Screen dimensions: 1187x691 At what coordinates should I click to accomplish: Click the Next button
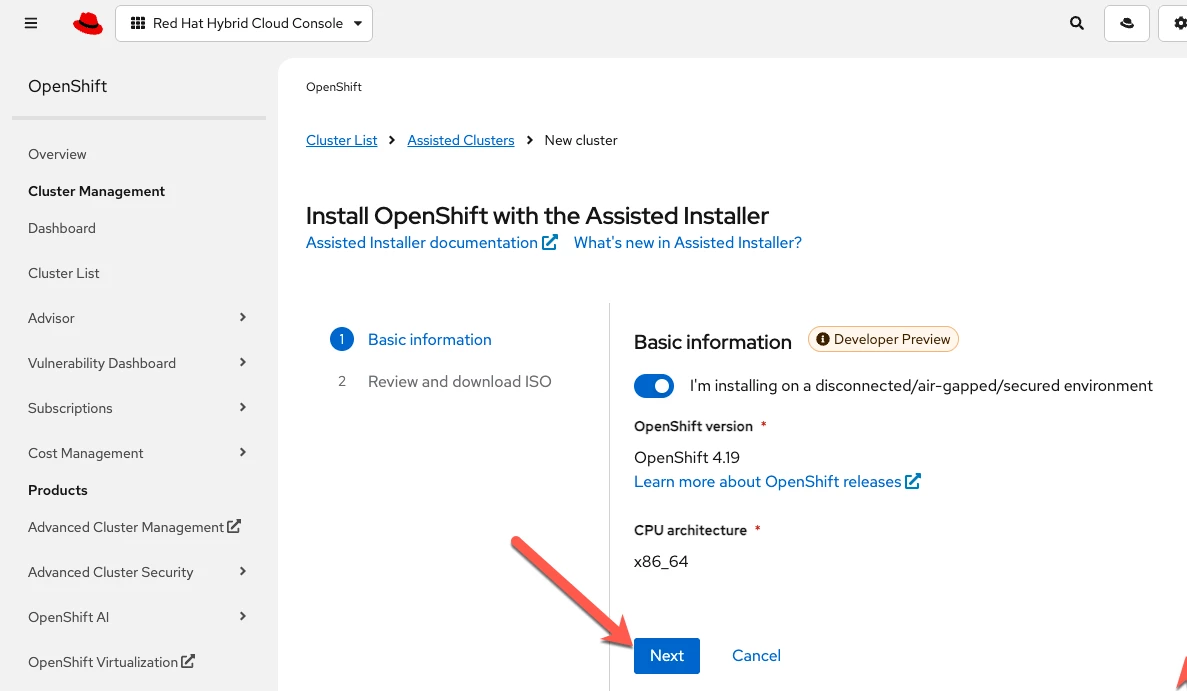point(667,655)
